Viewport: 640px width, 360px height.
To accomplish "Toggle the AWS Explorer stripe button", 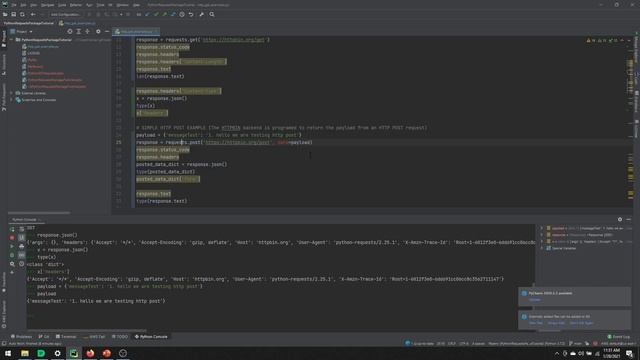I will point(4,315).
